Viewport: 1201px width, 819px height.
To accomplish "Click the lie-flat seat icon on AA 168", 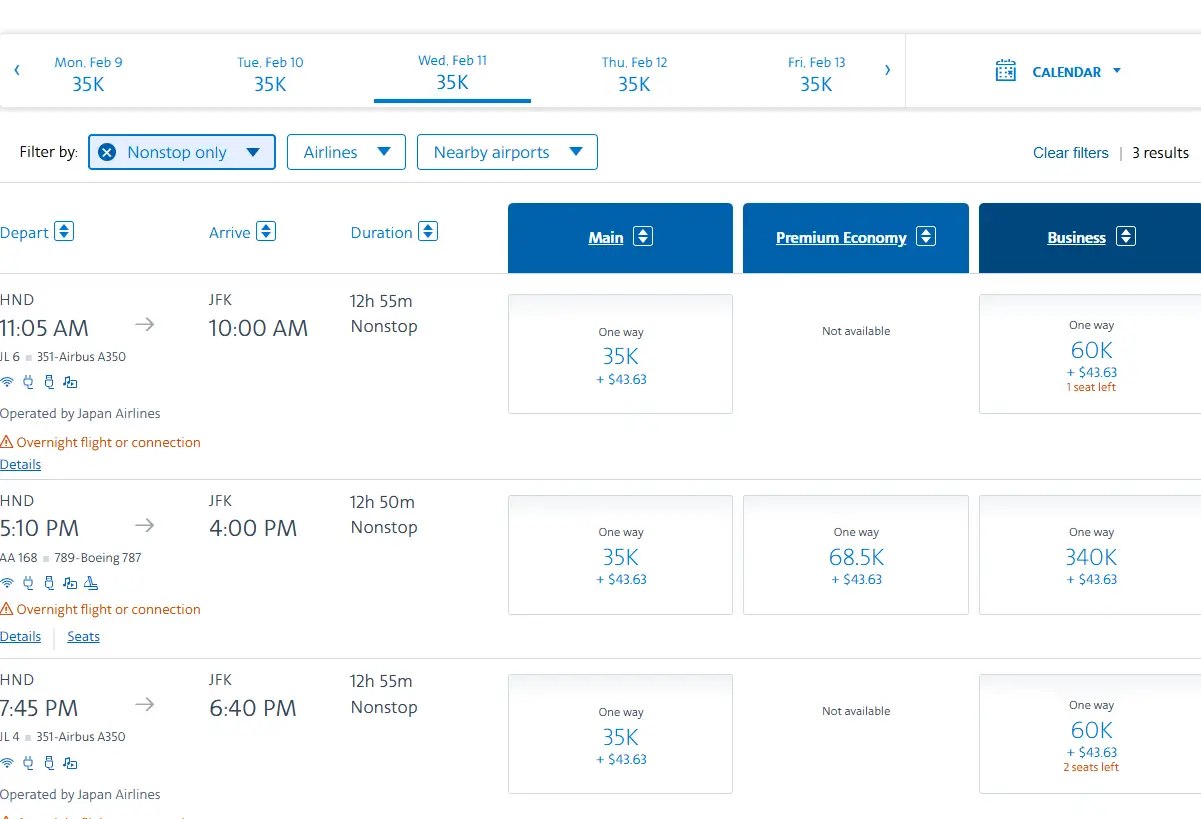I will click(91, 583).
